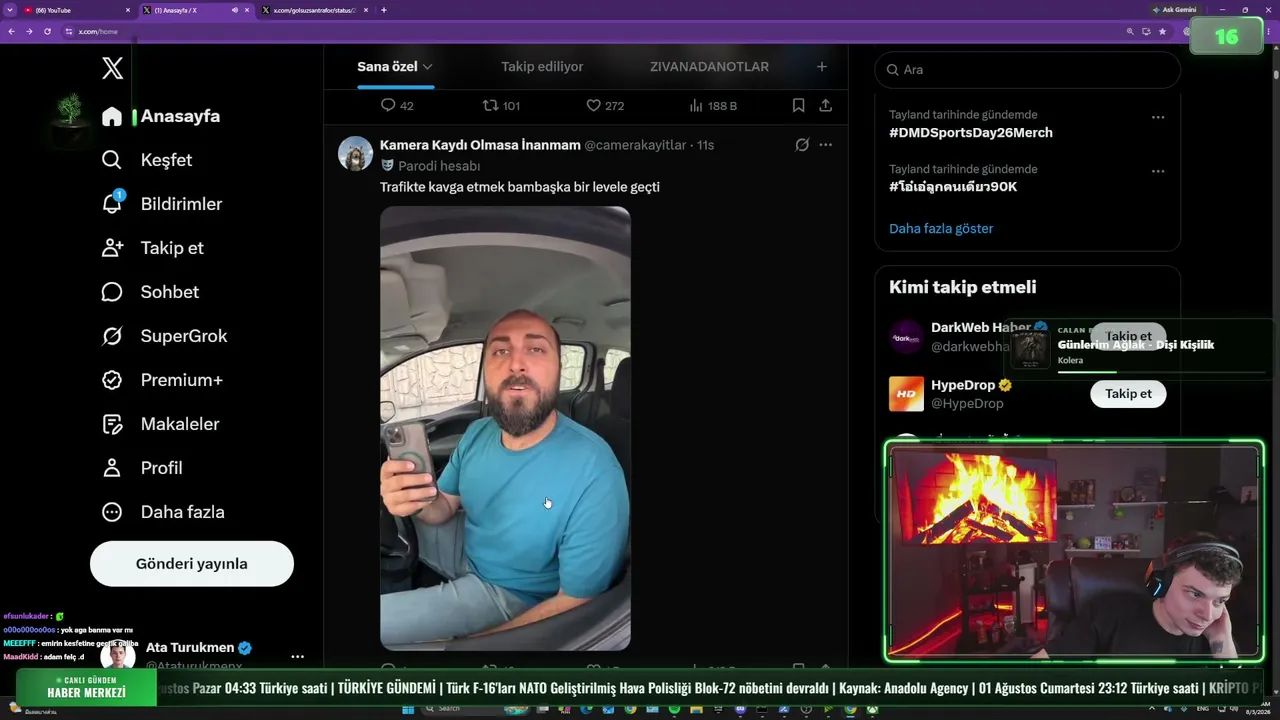Open more options for second Tayland trend

coord(1158,171)
